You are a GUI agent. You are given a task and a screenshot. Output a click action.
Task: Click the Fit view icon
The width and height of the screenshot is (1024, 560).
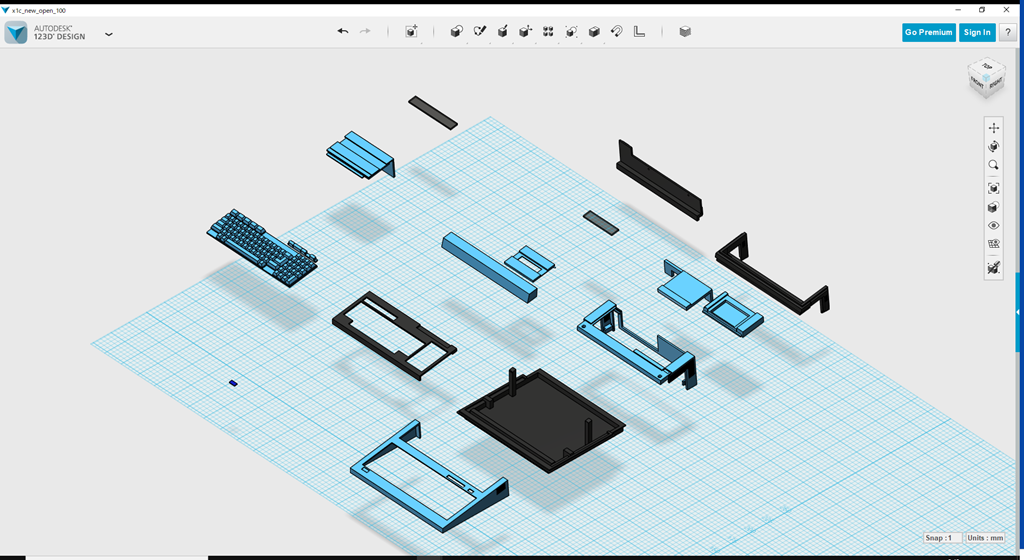coord(993,188)
